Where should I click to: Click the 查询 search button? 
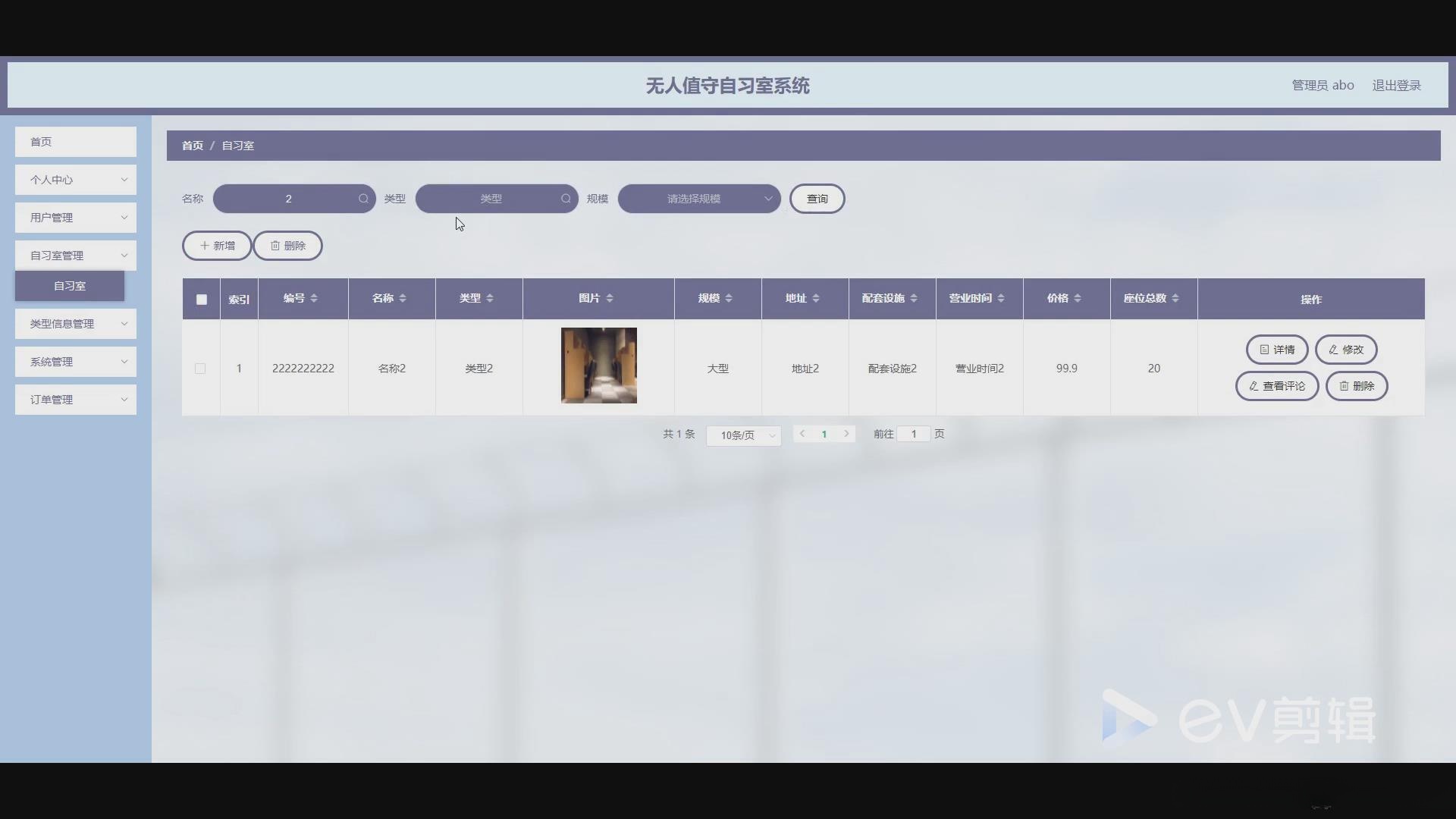(x=817, y=199)
